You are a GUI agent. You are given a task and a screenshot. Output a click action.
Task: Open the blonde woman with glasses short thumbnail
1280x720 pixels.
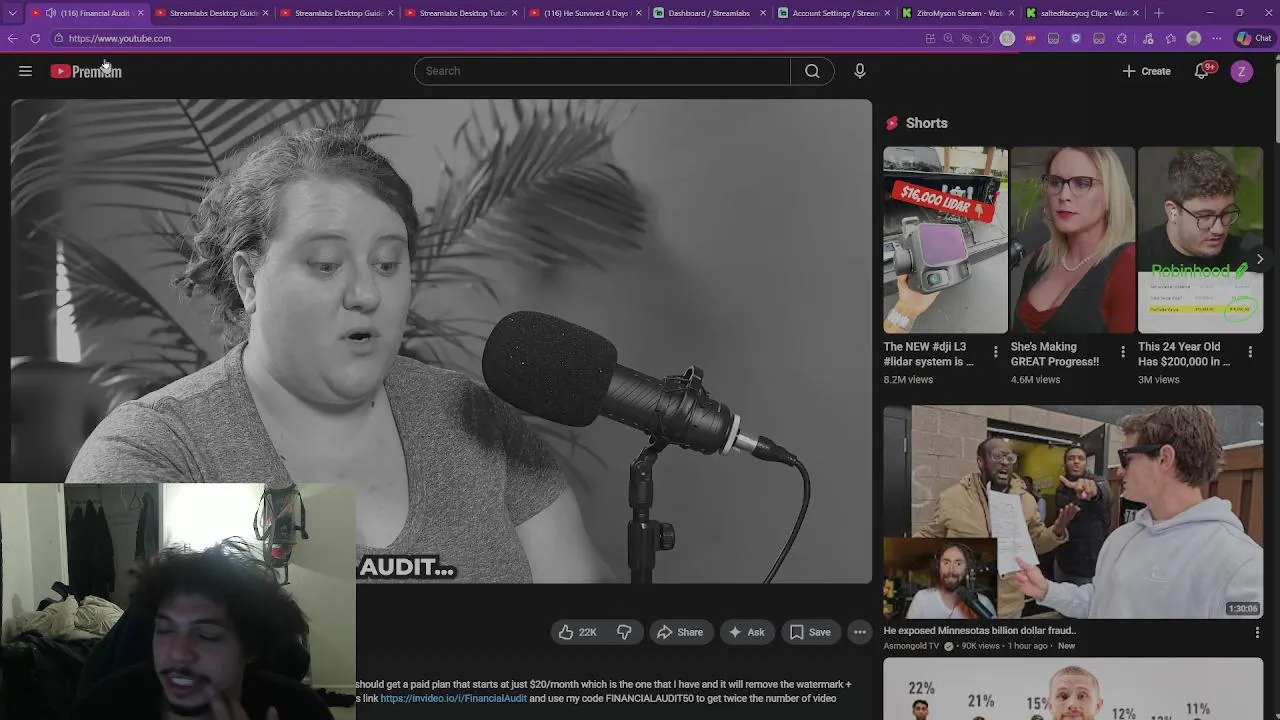(1073, 240)
